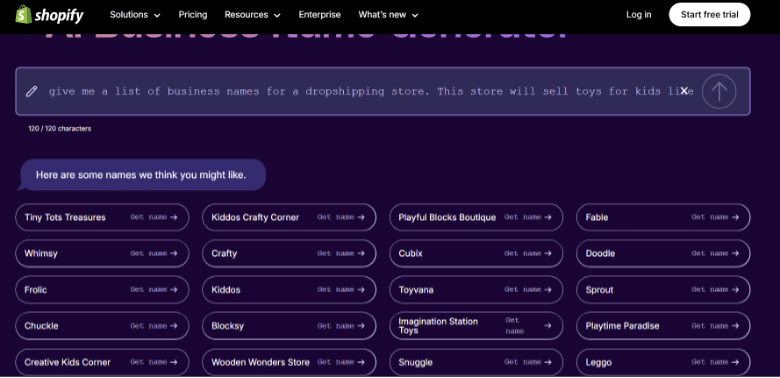780x378 pixels.
Task: Get the name Leggo
Action: tap(663, 362)
